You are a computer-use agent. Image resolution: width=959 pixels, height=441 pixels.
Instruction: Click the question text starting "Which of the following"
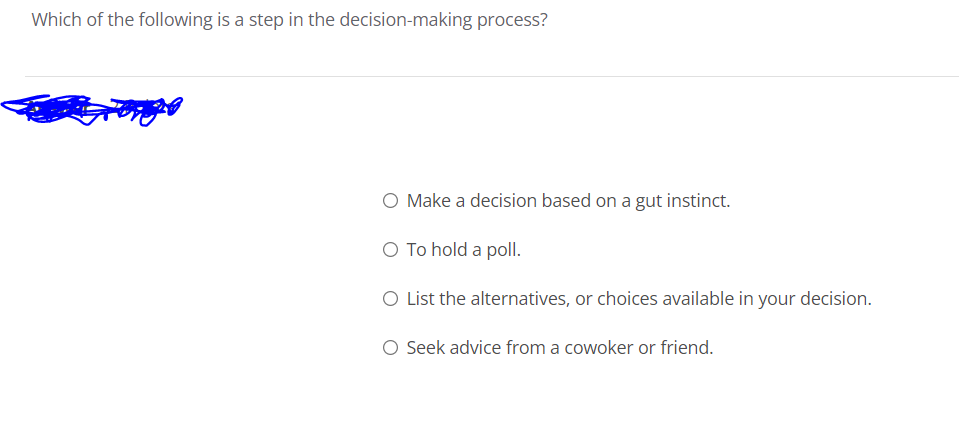pyautogui.click(x=290, y=20)
